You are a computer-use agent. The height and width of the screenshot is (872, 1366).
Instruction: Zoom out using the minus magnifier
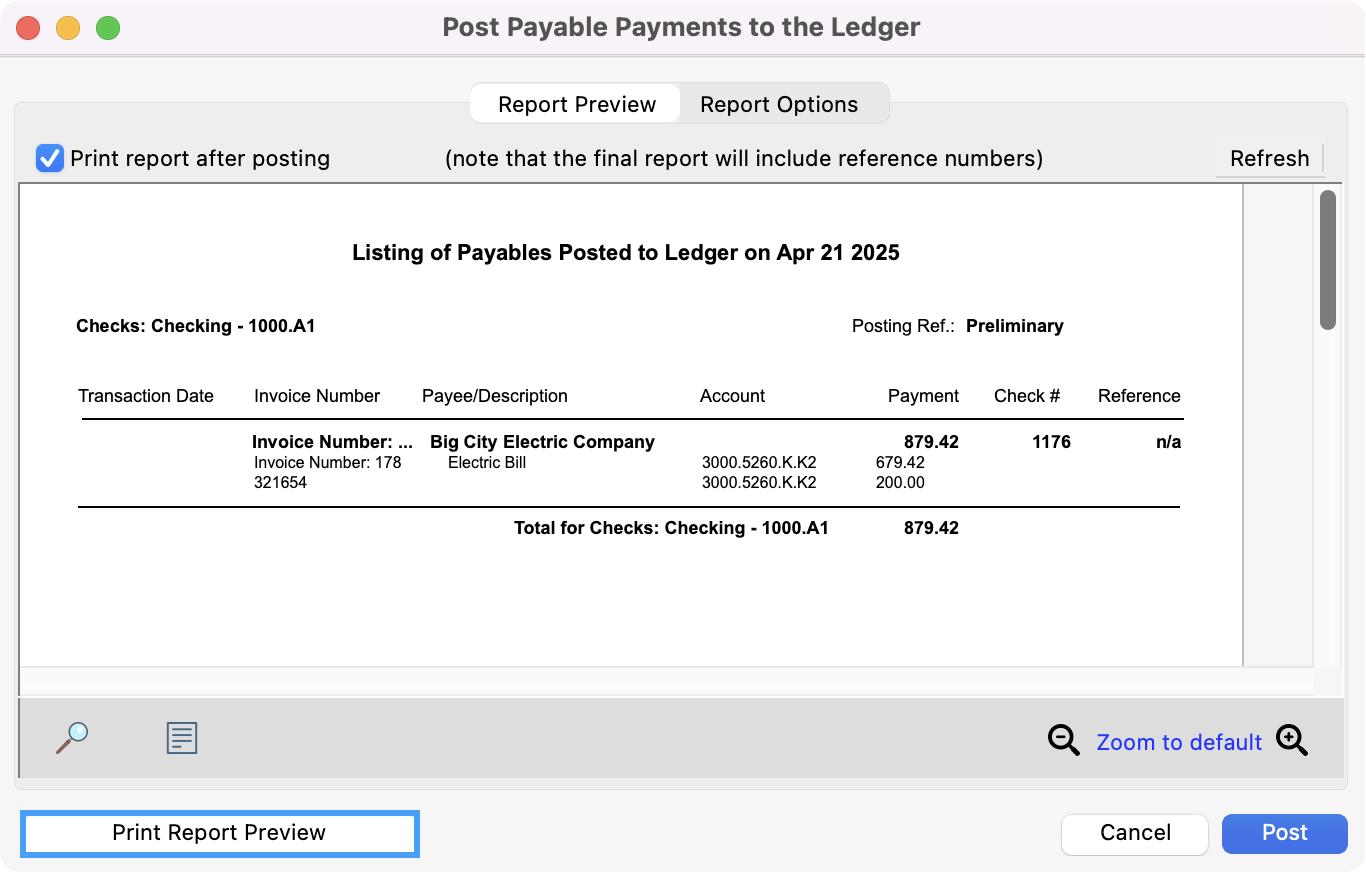tap(1063, 741)
